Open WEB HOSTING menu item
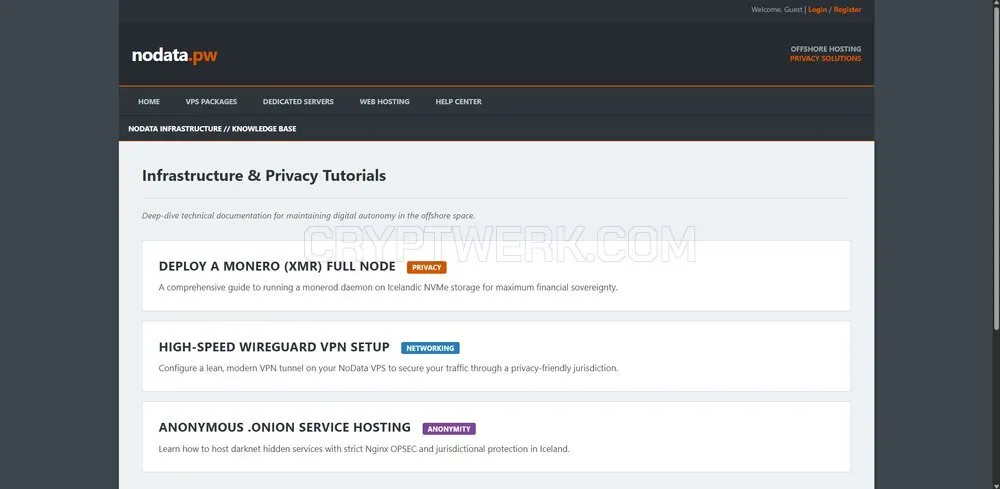 pos(384,101)
